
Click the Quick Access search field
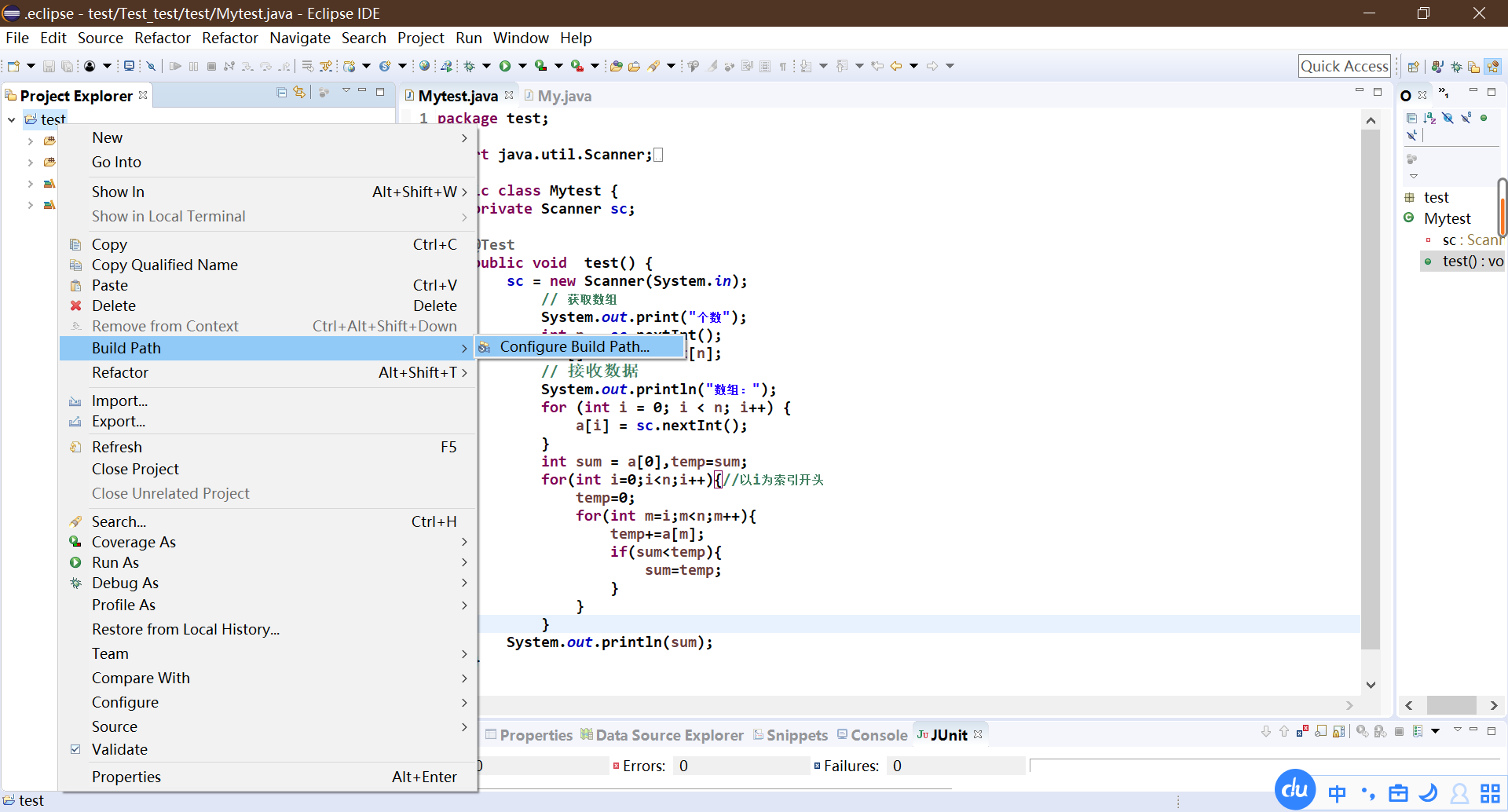click(1344, 66)
